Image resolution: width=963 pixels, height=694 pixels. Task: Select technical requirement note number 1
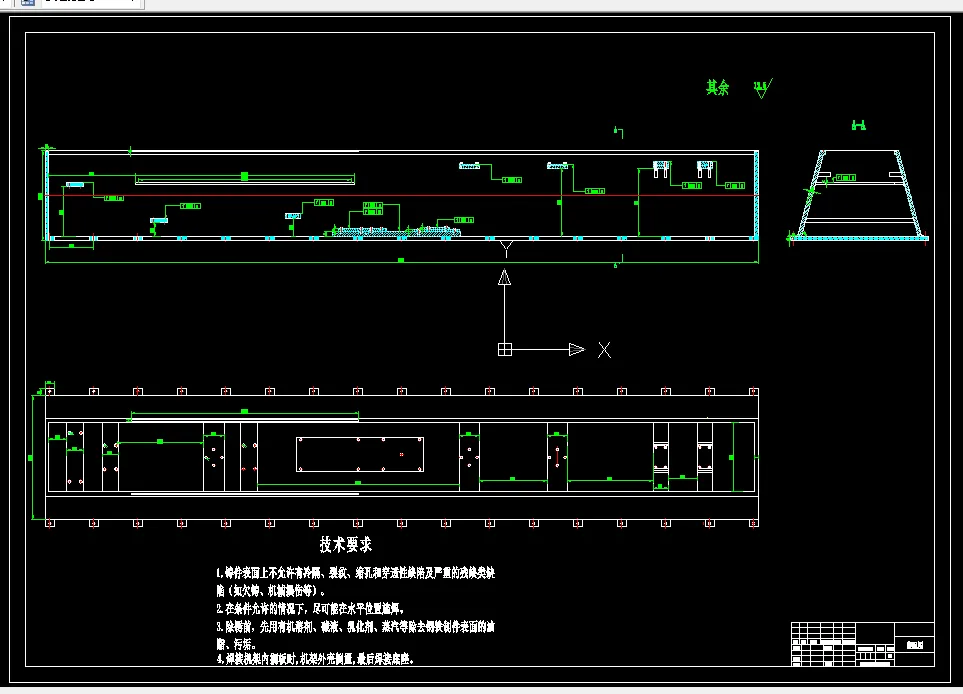tap(355, 581)
